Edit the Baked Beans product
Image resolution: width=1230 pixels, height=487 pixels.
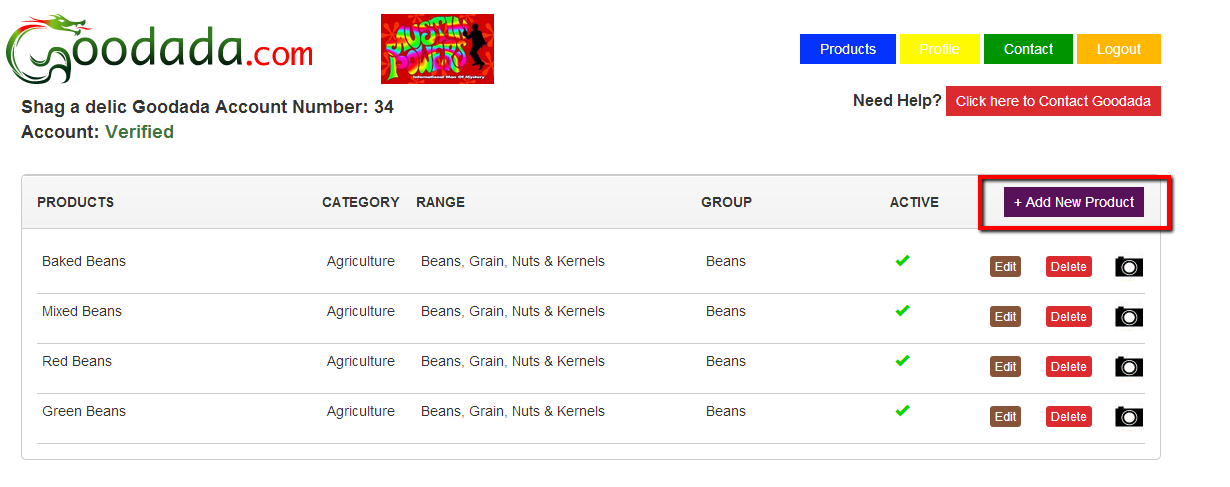[x=1005, y=267]
